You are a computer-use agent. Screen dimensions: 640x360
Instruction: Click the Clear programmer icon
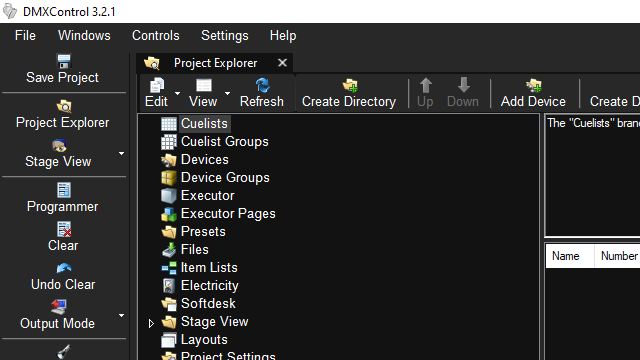click(x=64, y=229)
